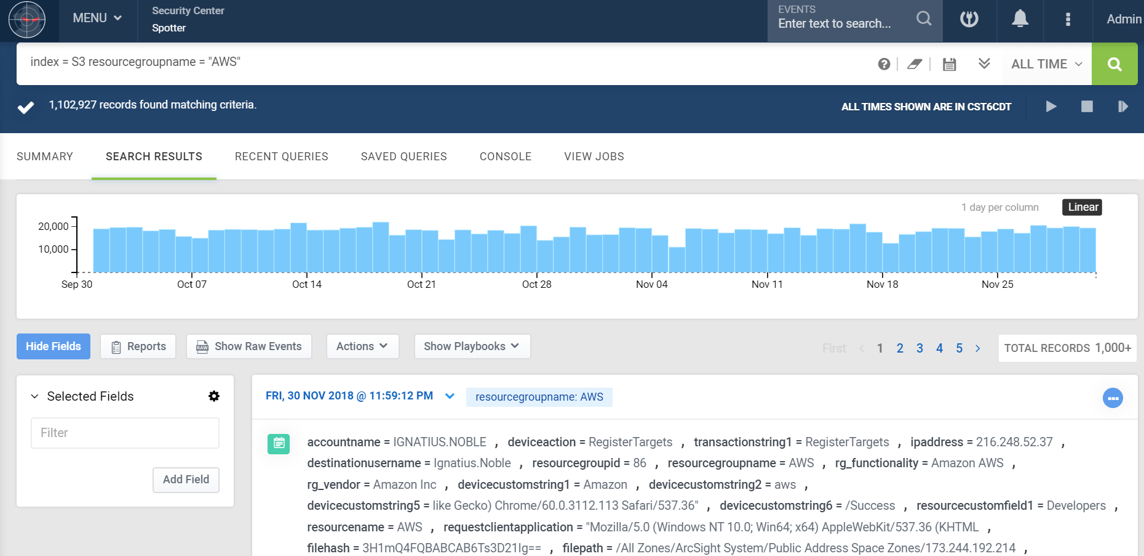Open the plug connector icon in the header
The width and height of the screenshot is (1144, 556).
(969, 19)
